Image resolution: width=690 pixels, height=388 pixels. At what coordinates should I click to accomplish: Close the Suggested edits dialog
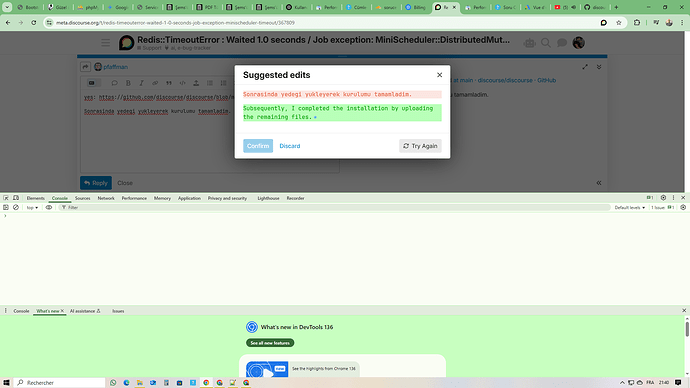439,75
